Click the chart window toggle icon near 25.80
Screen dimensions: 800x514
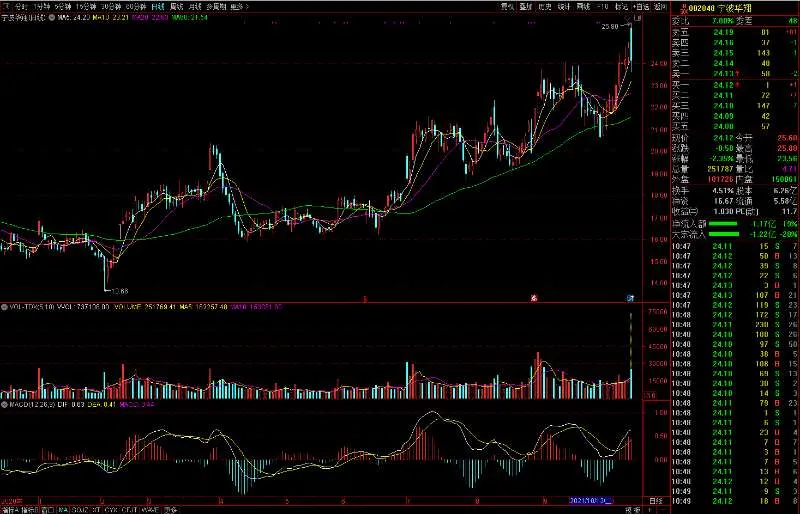pos(637,18)
